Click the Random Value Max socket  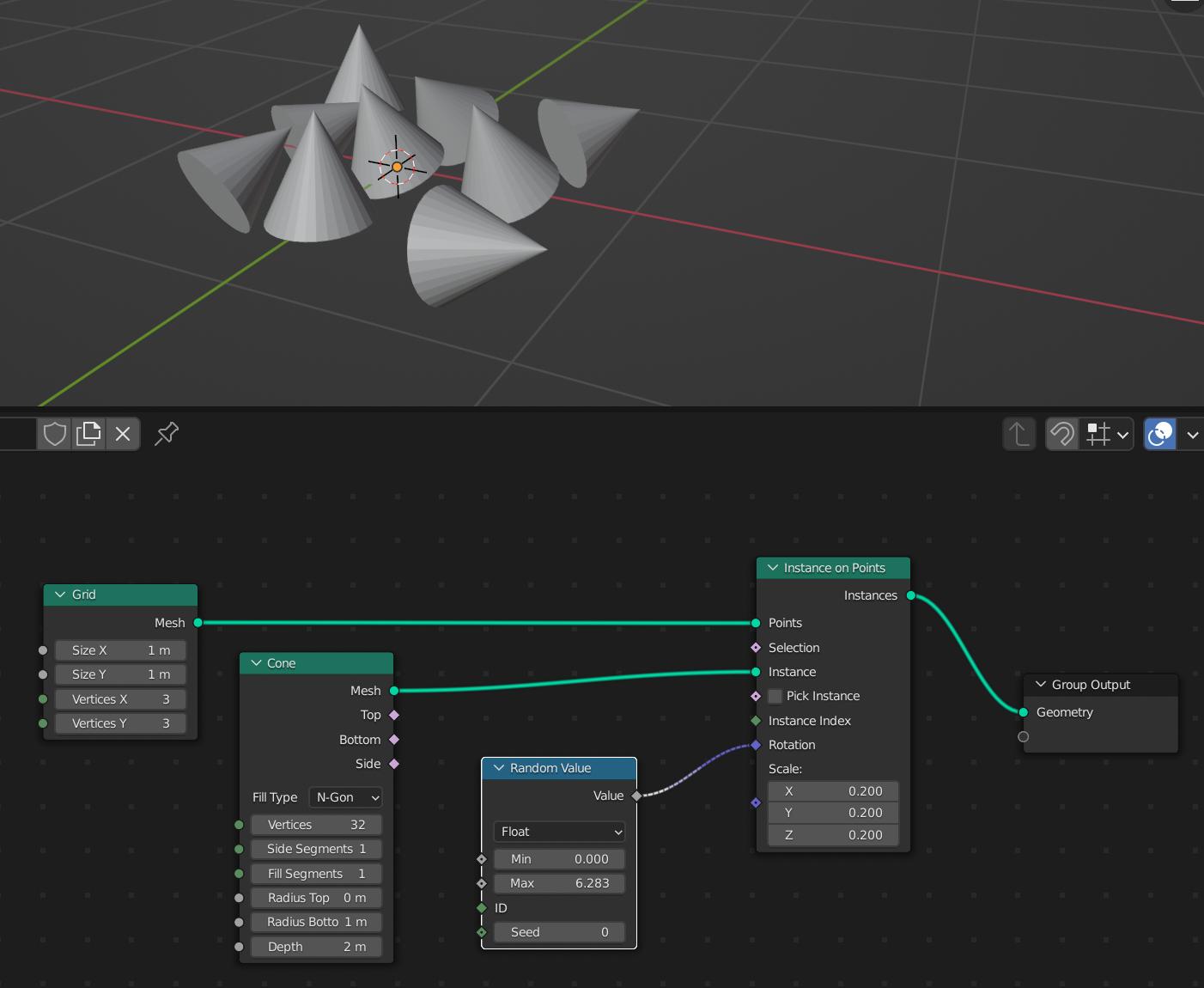(x=482, y=883)
